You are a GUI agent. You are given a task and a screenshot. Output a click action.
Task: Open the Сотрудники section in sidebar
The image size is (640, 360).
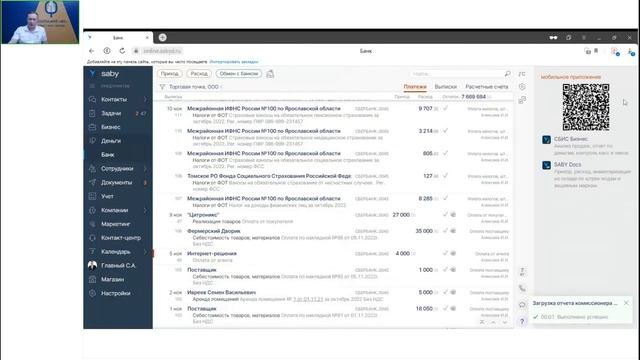(117, 169)
